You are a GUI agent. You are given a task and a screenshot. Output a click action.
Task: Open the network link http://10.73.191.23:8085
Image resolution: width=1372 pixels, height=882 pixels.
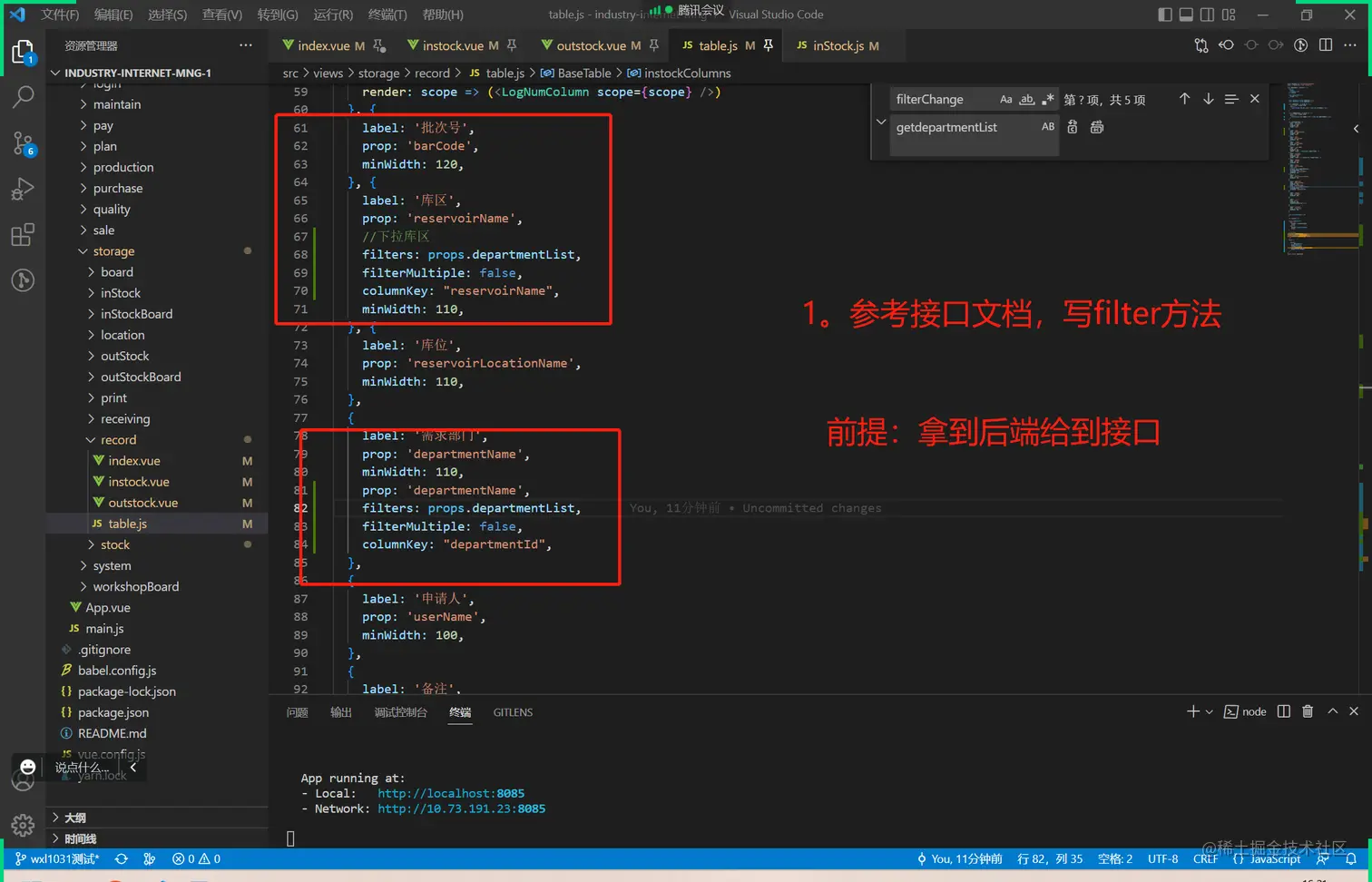pos(462,808)
